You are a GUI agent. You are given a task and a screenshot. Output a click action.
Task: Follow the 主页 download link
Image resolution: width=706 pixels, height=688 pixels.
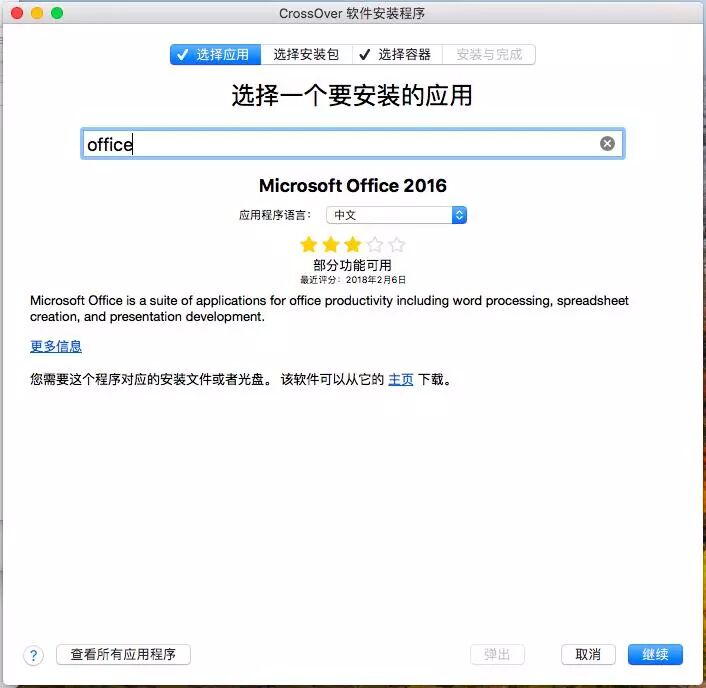tap(400, 379)
